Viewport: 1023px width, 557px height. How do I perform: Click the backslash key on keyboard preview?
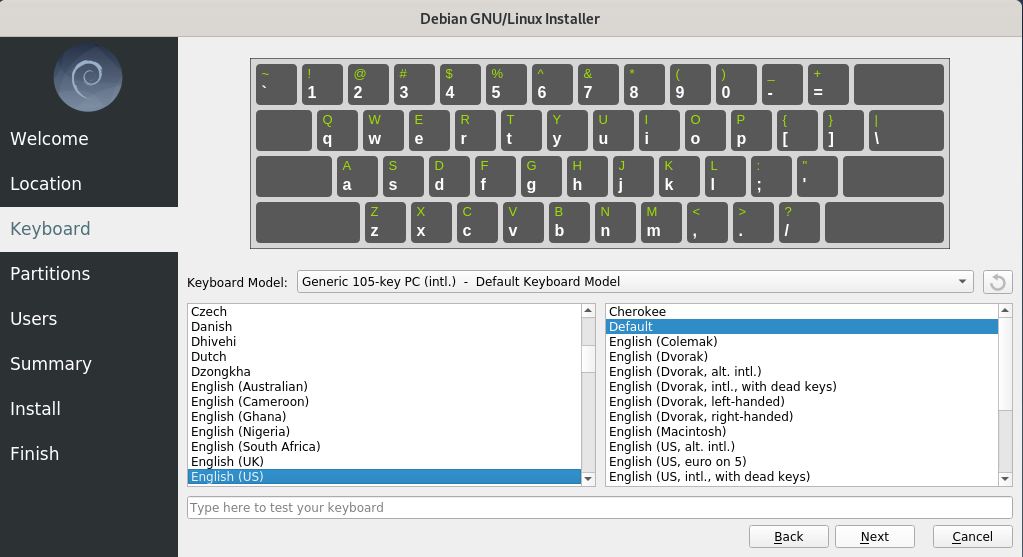pyautogui.click(x=906, y=130)
